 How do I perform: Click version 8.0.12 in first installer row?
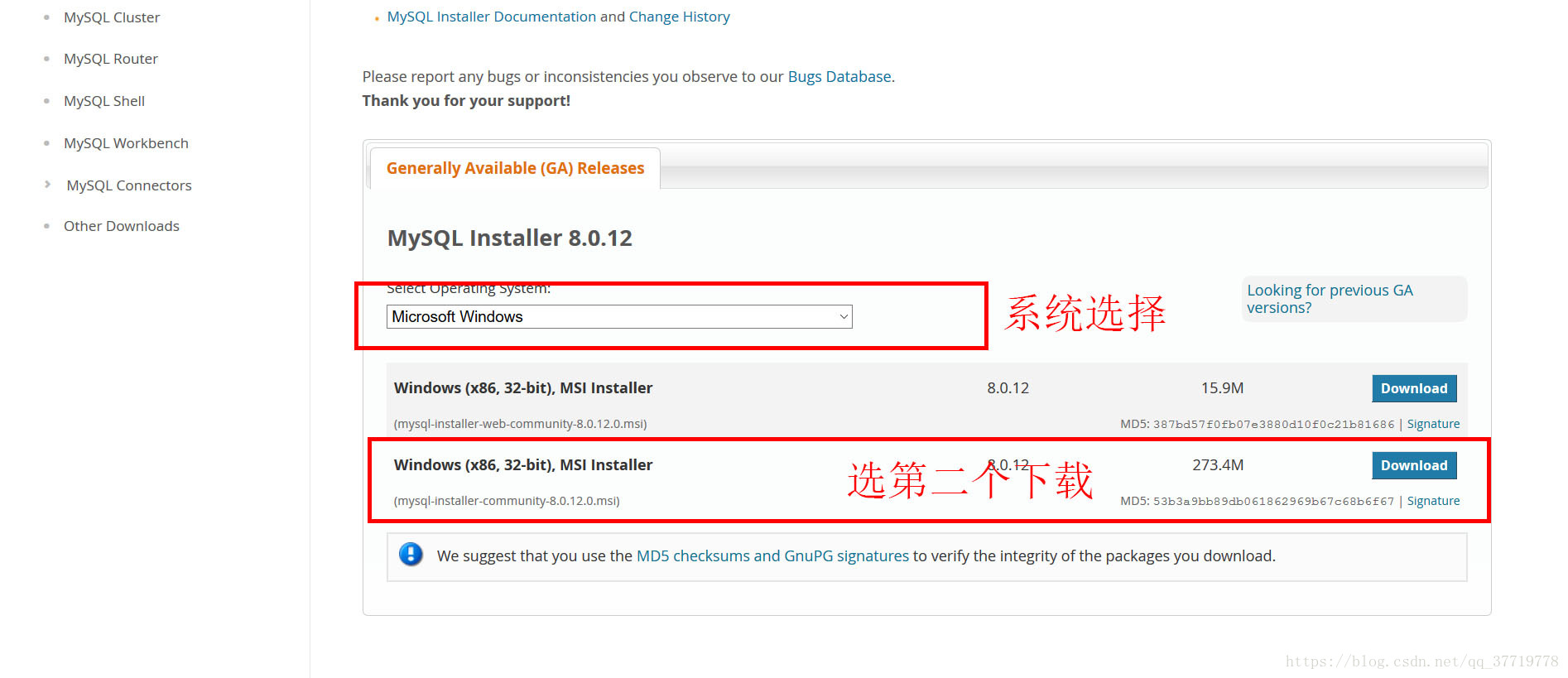click(x=1008, y=388)
